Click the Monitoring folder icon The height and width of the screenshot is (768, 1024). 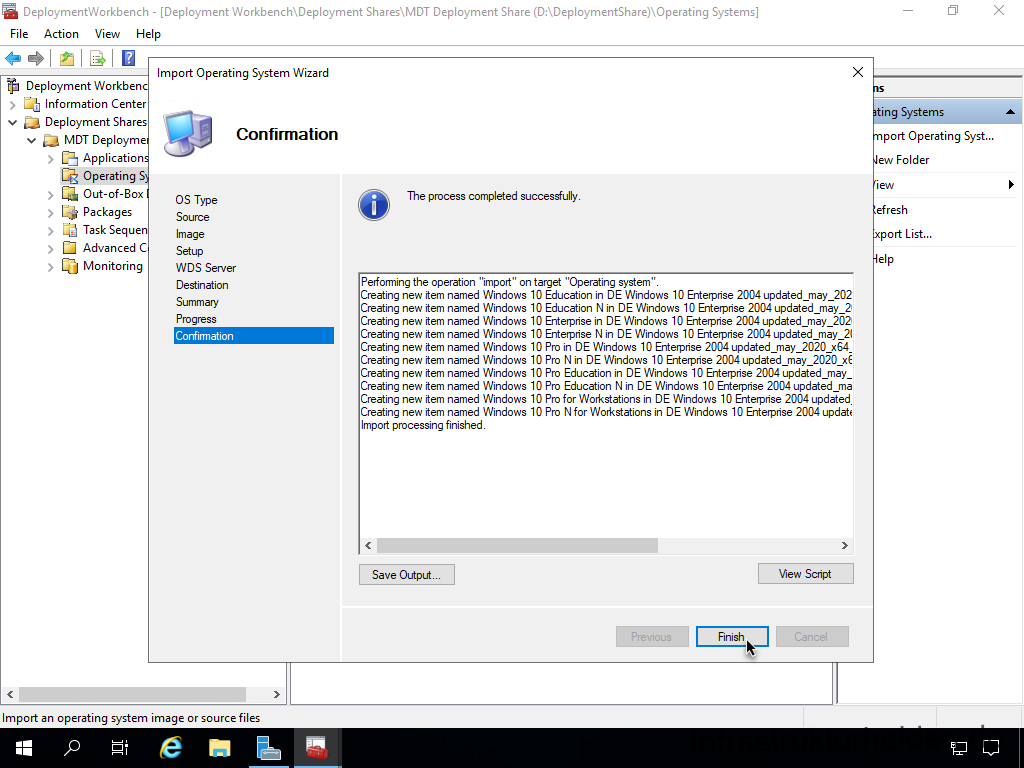point(70,266)
